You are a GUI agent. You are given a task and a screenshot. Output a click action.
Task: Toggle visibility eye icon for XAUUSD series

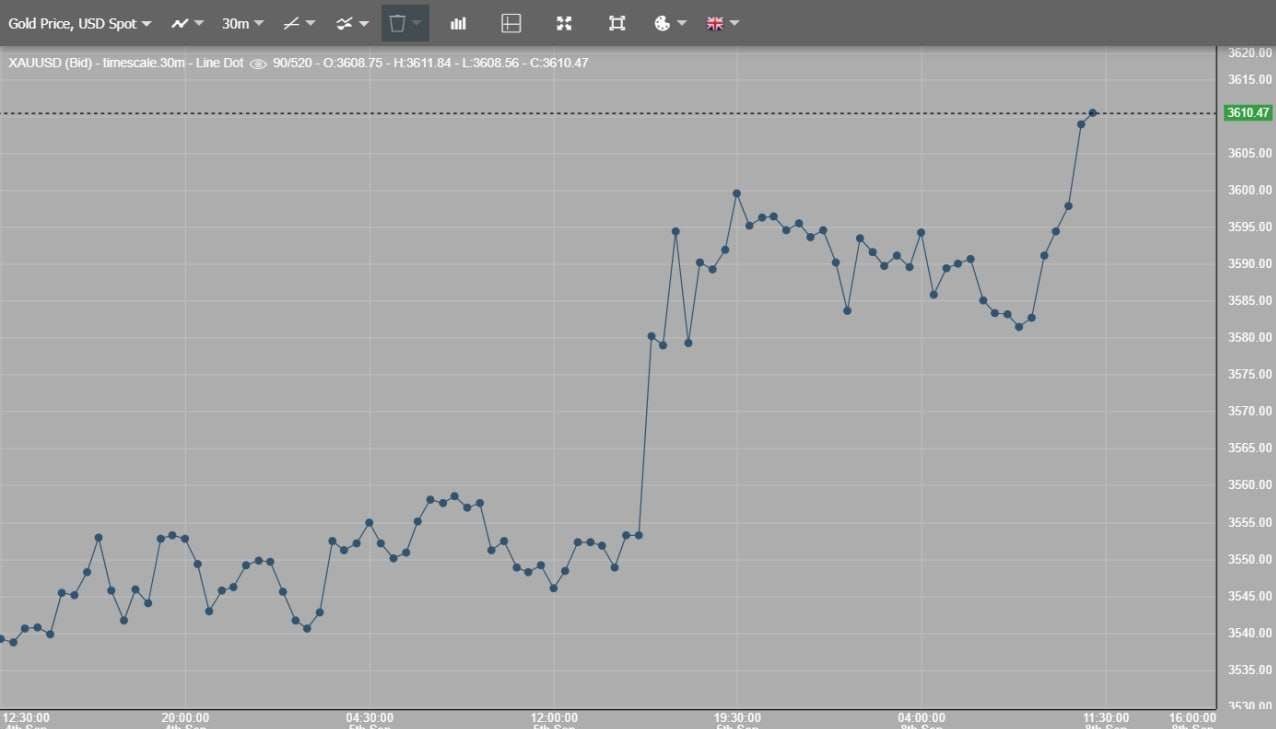(x=258, y=63)
